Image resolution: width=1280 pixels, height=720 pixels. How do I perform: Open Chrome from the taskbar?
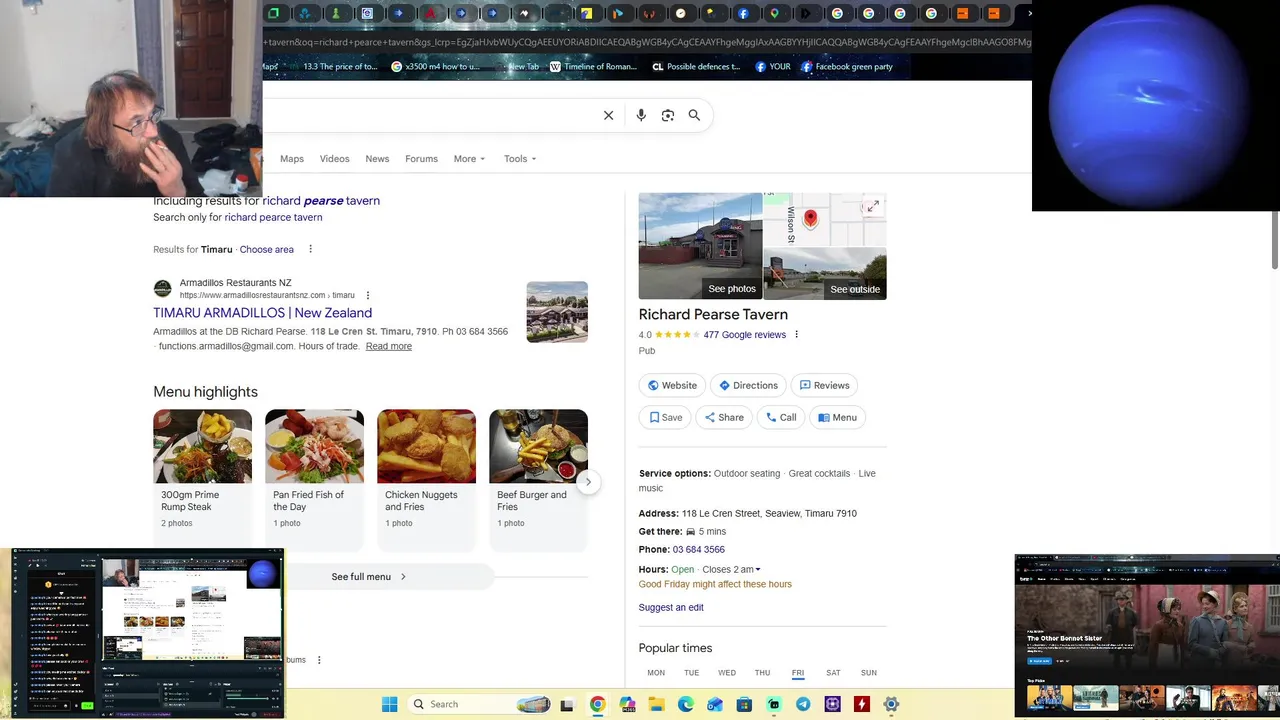click(x=597, y=704)
